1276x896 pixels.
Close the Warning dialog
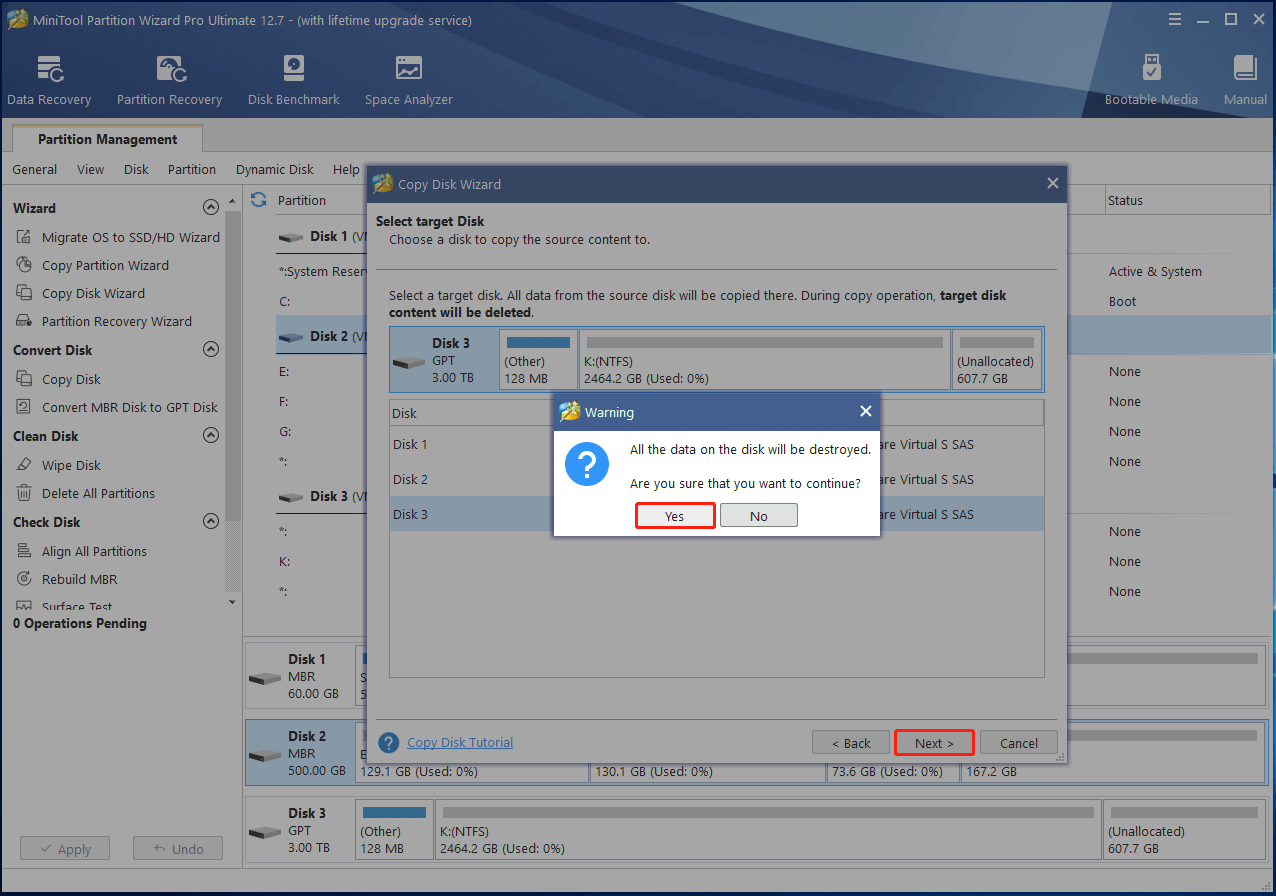click(866, 411)
